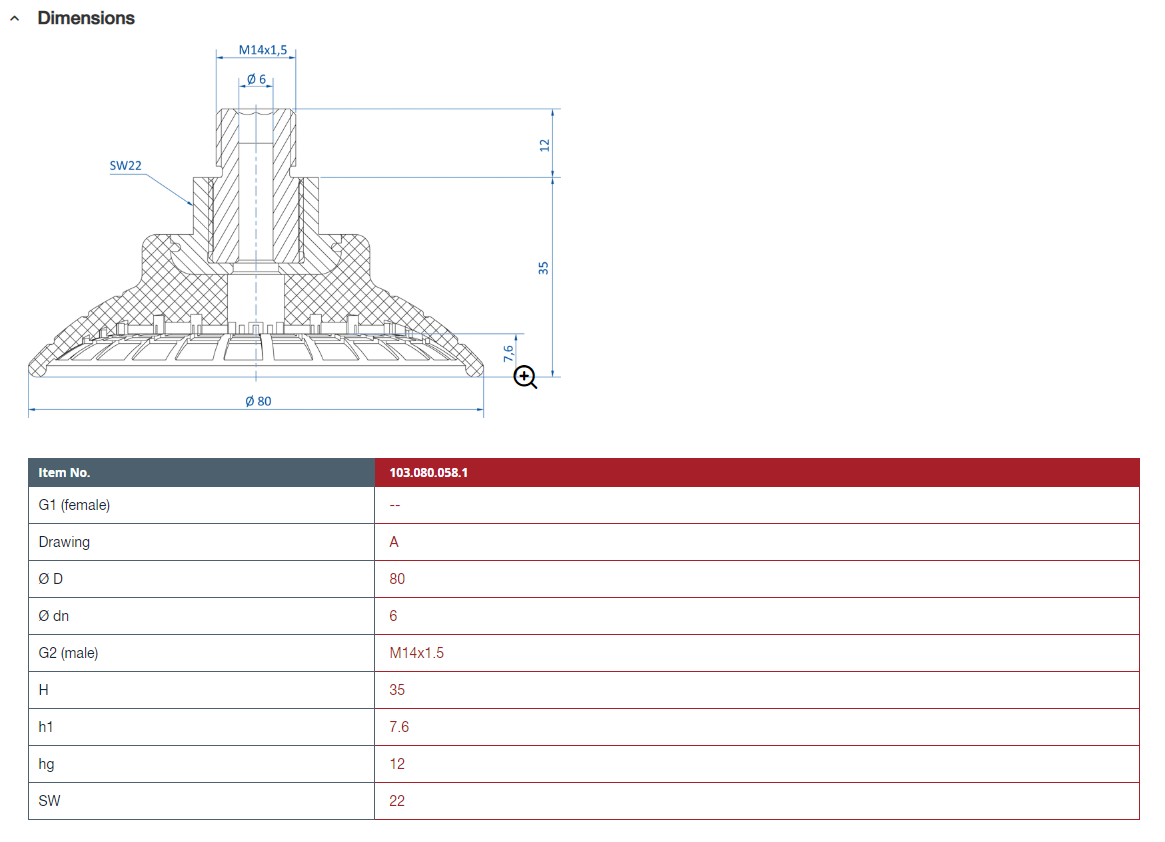The height and width of the screenshot is (842, 1165).
Task: Click the vertical 35 dimension label
Action: coord(544,268)
